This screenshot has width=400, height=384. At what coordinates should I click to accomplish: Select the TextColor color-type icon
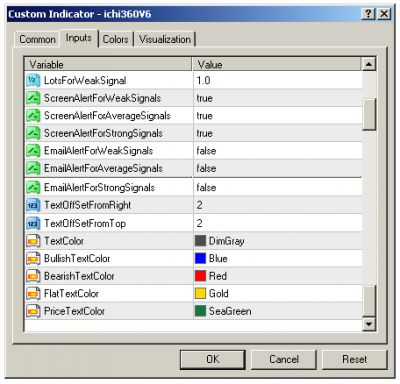click(x=33, y=241)
